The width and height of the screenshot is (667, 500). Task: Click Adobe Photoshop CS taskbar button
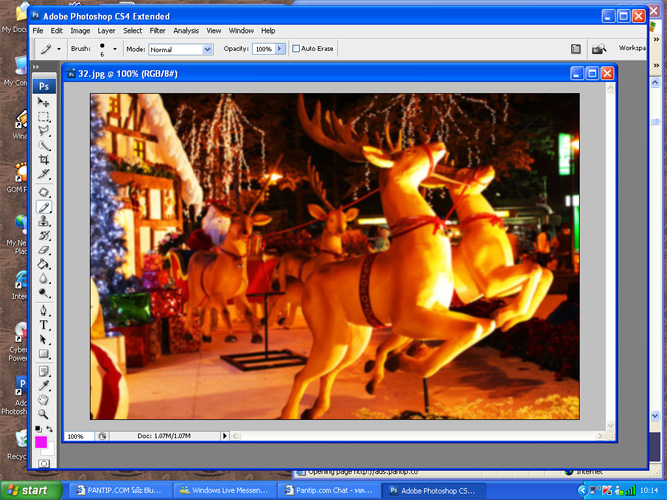tap(433, 491)
